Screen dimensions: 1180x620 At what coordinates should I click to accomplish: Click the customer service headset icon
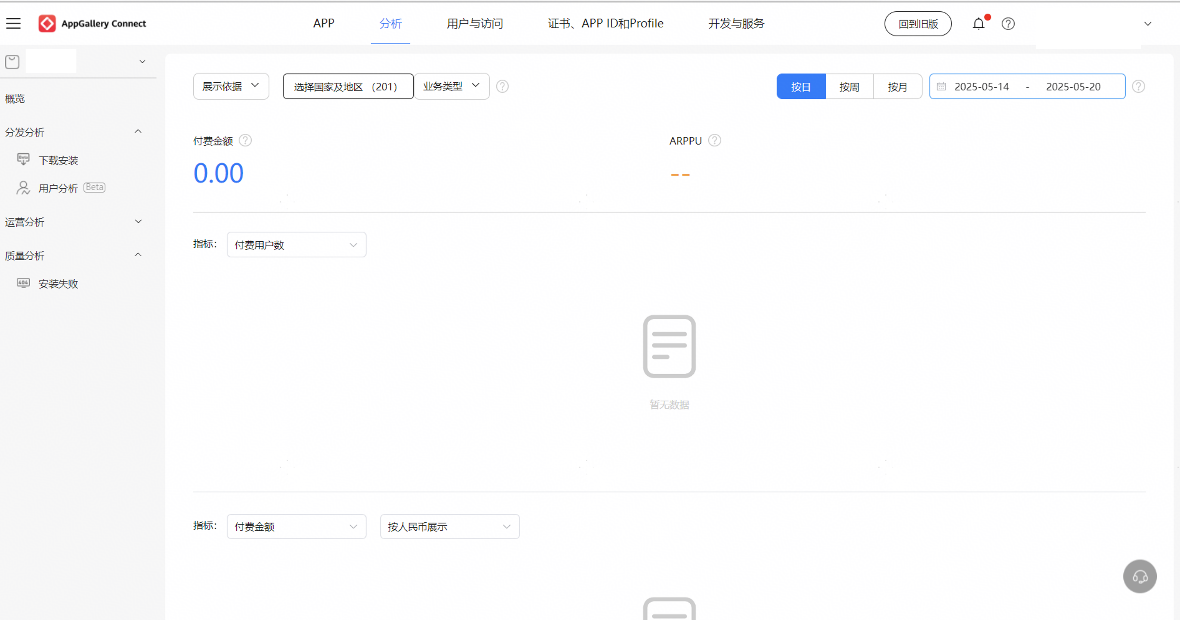point(1140,577)
